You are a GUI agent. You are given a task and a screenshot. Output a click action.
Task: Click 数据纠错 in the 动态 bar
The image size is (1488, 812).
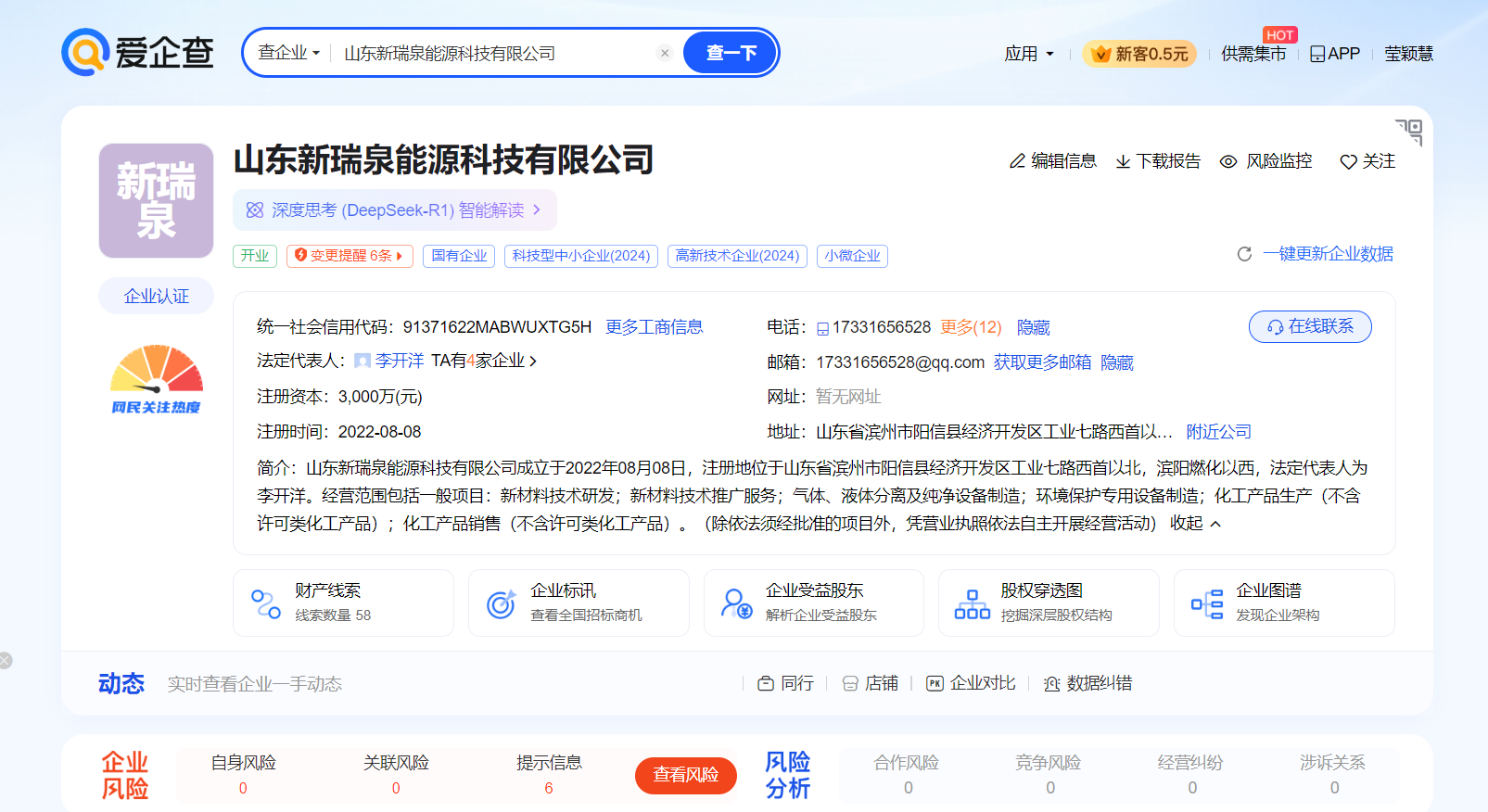(1088, 683)
